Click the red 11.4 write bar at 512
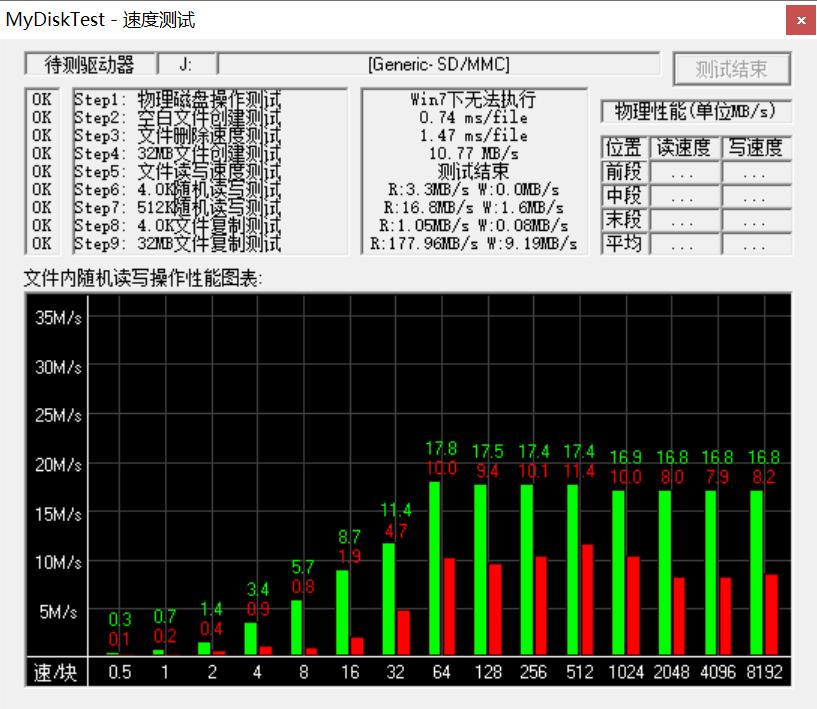817x709 pixels. click(x=587, y=600)
